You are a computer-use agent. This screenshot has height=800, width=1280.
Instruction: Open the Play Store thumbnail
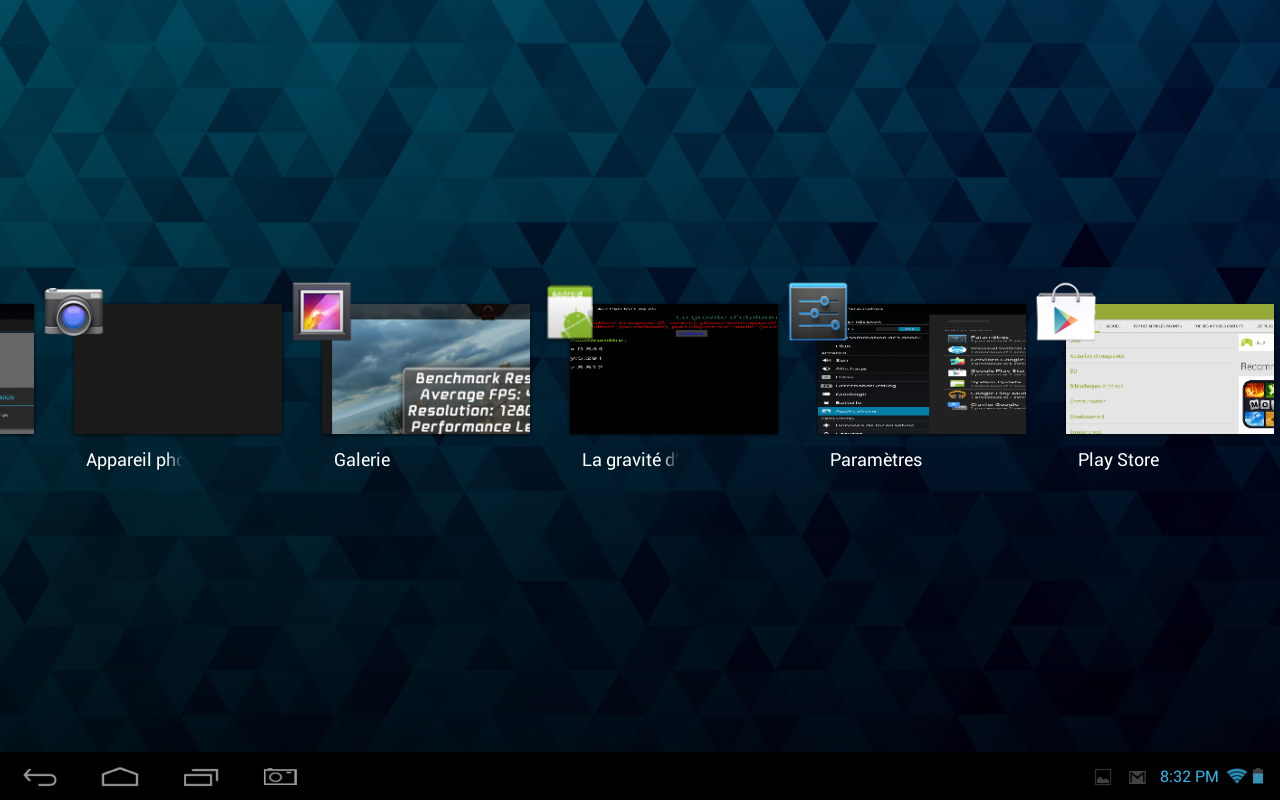pos(1170,369)
